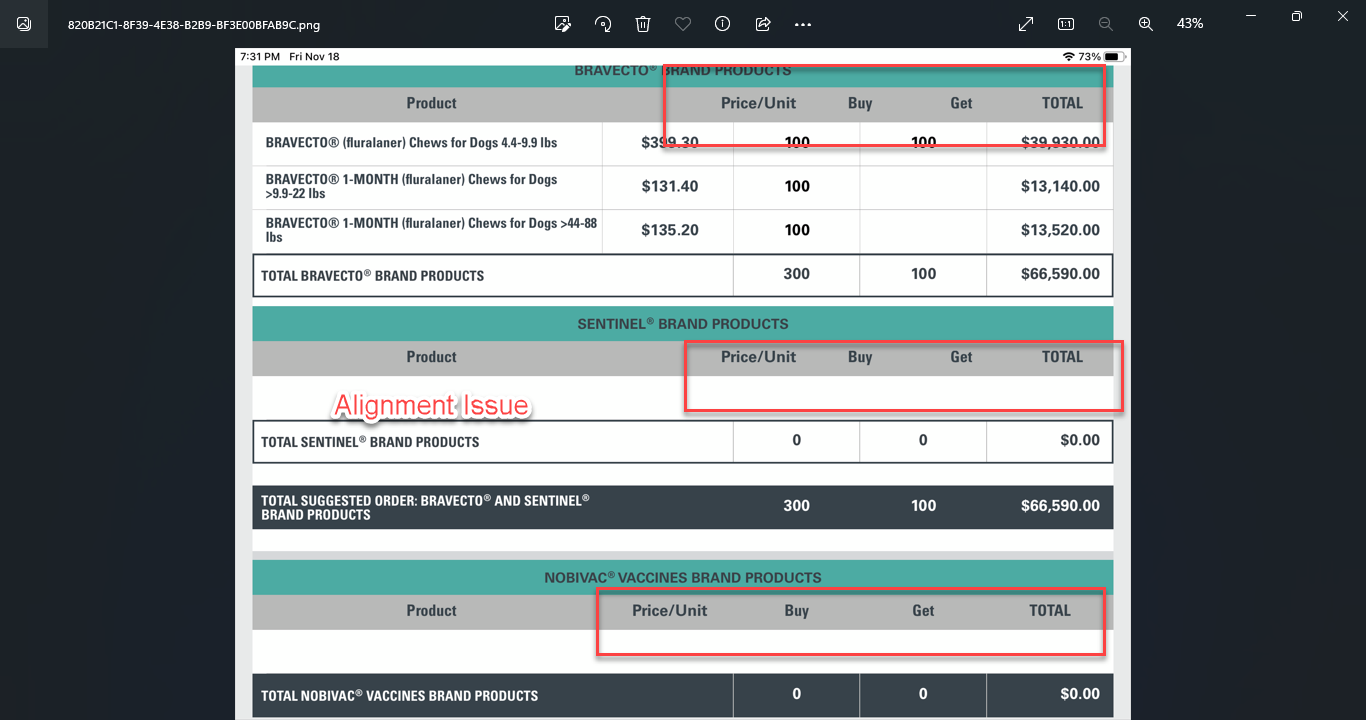Click the battery icon in iPad status bar
1366x720 pixels.
1116,57
